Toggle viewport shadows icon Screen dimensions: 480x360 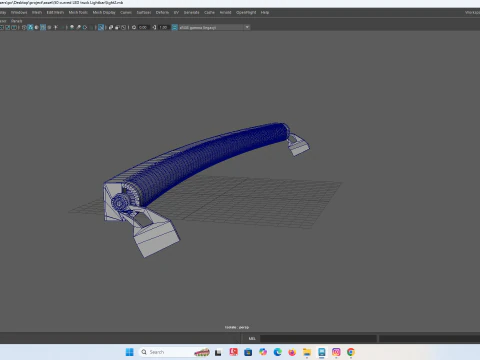click(x=62, y=27)
